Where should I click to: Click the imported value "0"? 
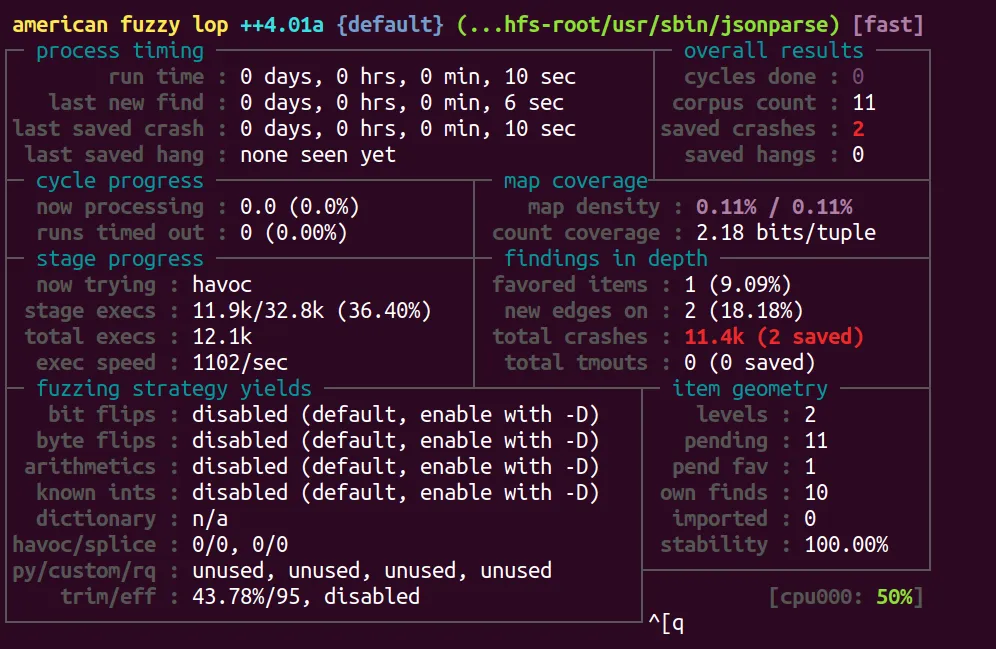point(810,519)
